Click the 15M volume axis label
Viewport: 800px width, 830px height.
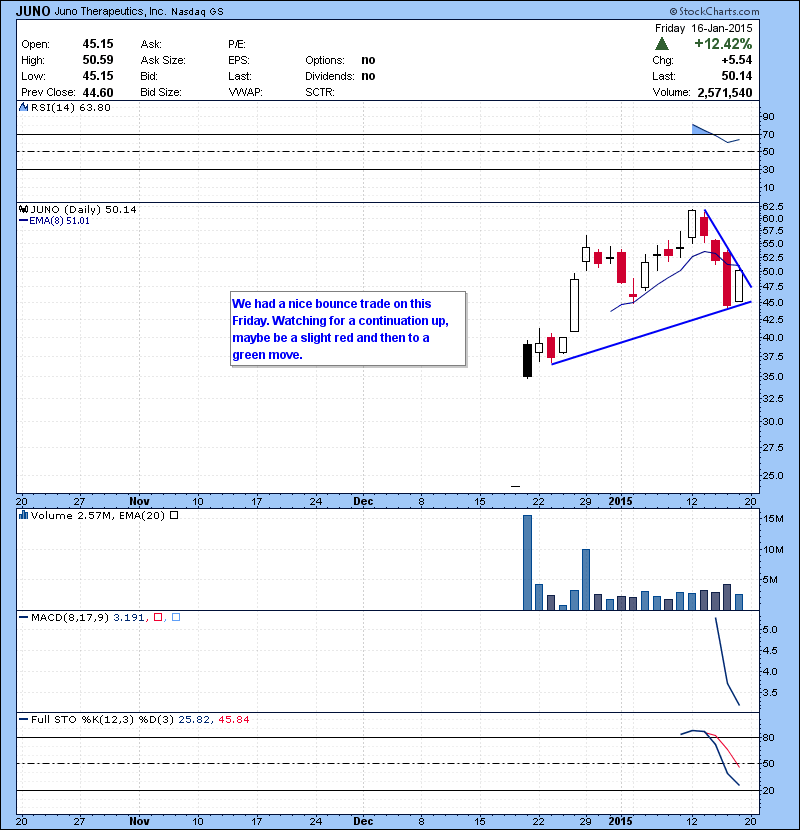click(772, 519)
